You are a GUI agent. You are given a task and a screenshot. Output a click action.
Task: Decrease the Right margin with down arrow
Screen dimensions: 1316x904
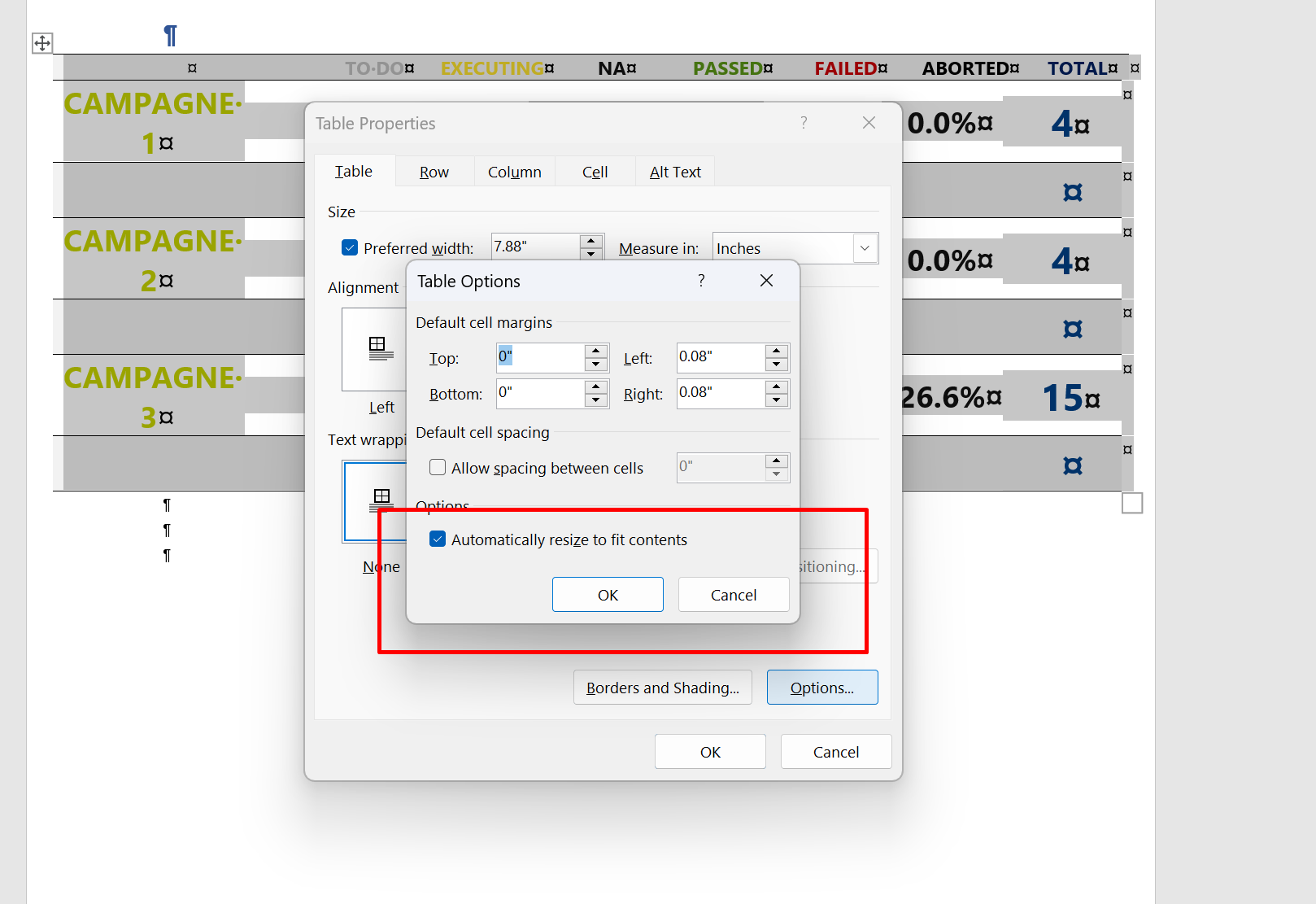(777, 400)
